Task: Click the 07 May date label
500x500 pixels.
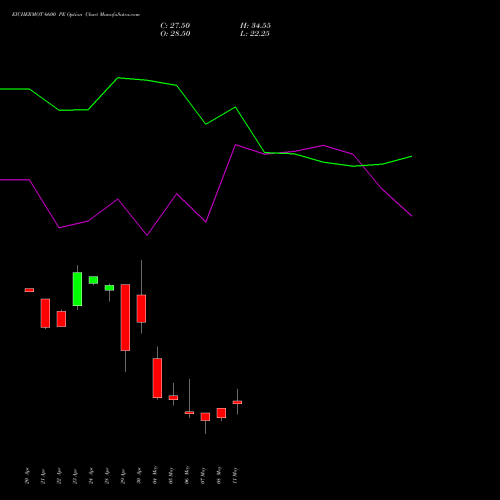Action: [x=203, y=475]
